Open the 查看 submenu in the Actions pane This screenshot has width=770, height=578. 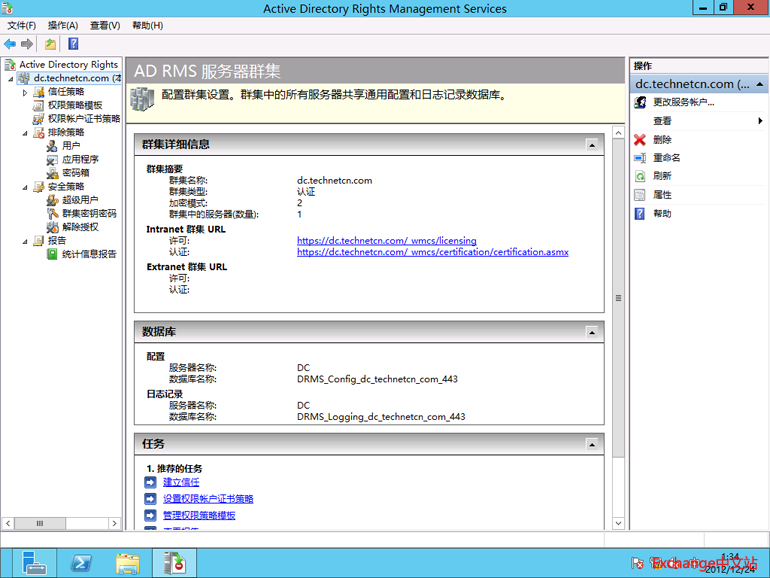[662, 121]
